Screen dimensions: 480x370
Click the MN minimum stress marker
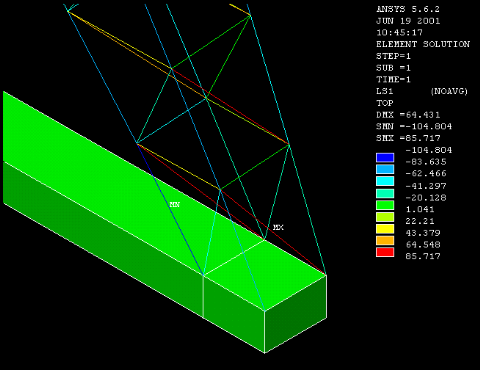[175, 204]
